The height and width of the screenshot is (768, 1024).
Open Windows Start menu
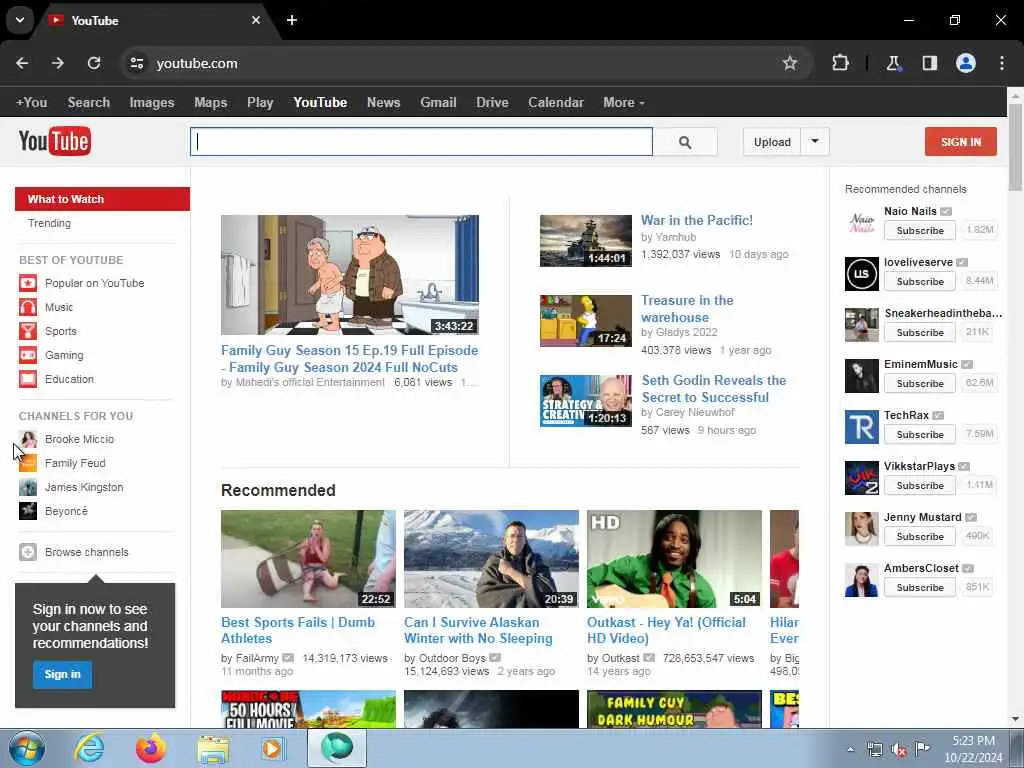click(x=27, y=748)
